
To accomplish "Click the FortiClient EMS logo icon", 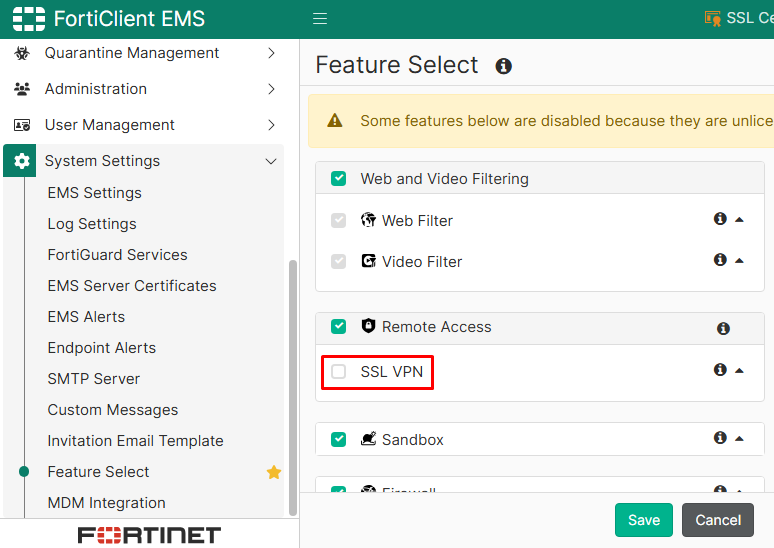I will click(29, 19).
